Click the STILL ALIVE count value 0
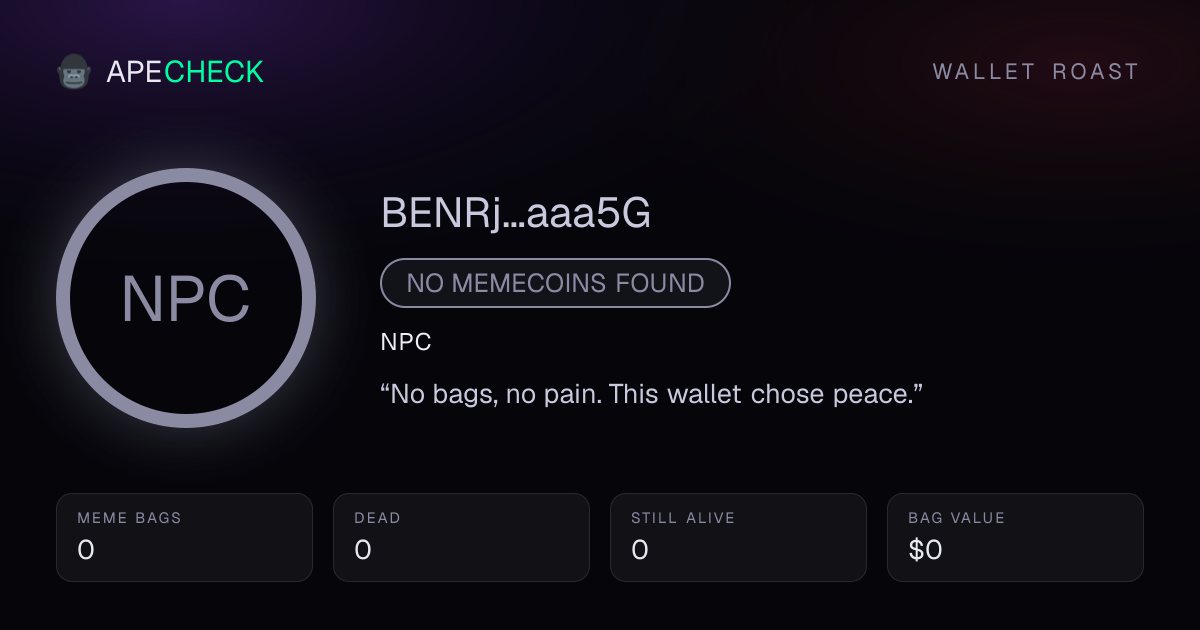The width and height of the screenshot is (1200, 630). [640, 550]
